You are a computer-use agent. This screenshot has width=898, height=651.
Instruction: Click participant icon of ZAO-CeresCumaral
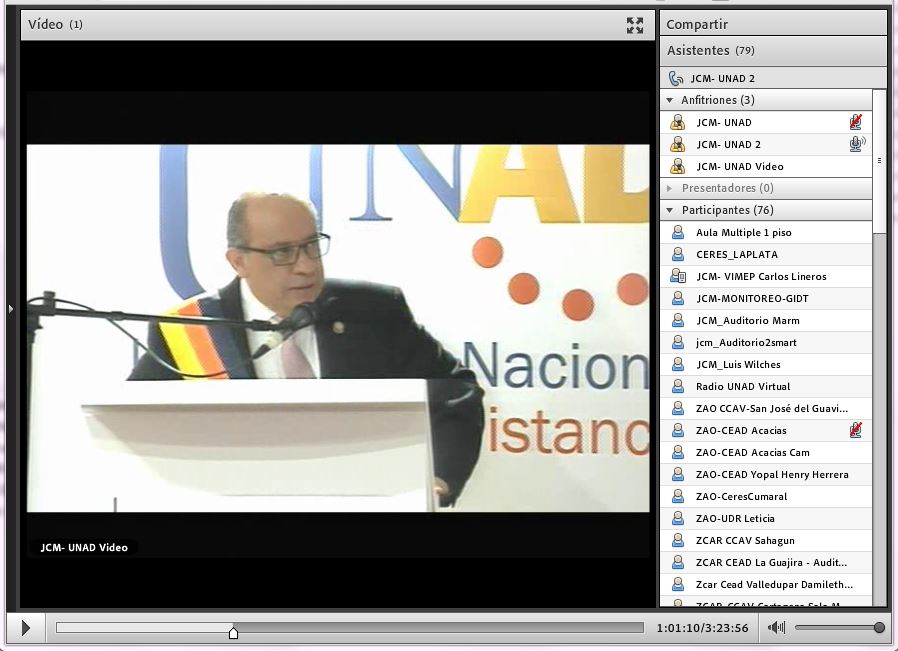click(x=678, y=496)
